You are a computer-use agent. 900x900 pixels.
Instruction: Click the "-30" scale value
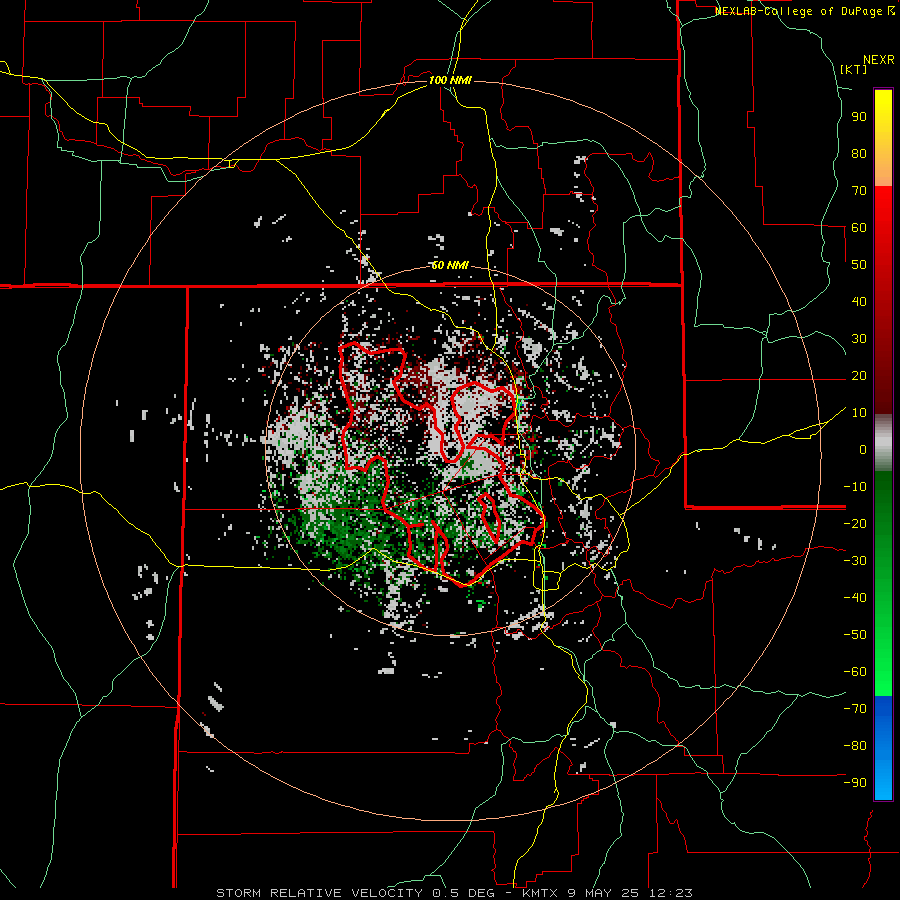[x=855, y=561]
